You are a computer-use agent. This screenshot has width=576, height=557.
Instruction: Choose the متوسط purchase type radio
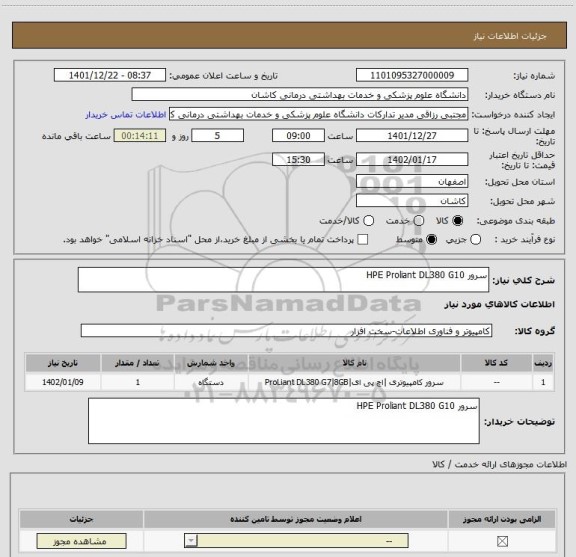pyautogui.click(x=431, y=240)
